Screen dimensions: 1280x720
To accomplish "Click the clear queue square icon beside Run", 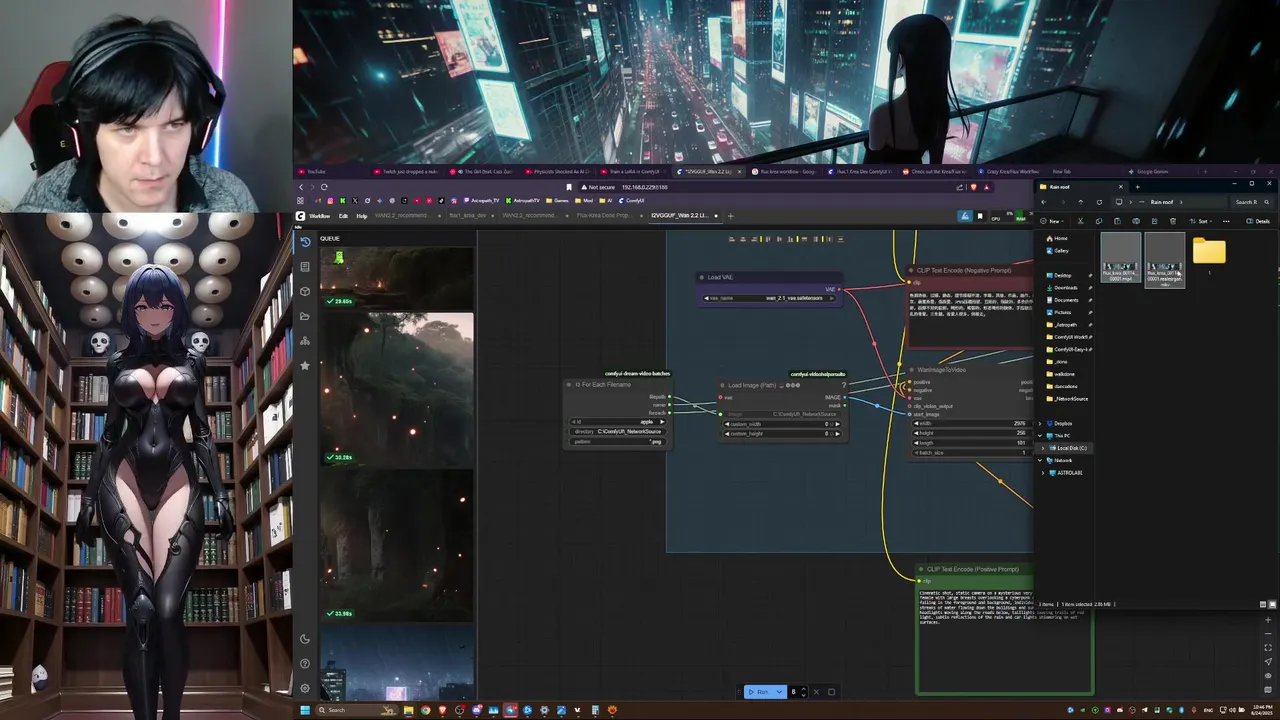I will click(x=831, y=692).
